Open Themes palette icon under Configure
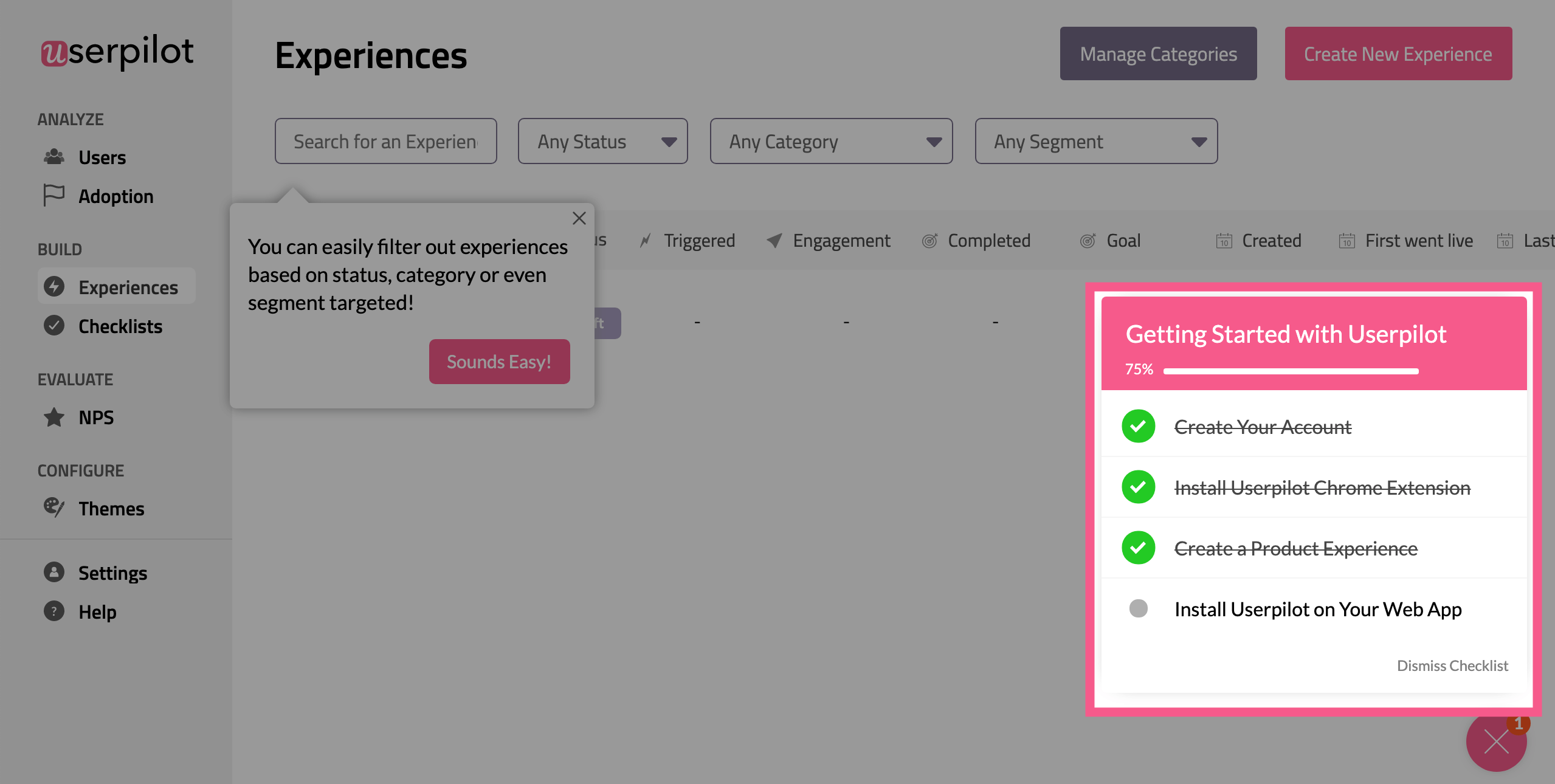 (54, 508)
